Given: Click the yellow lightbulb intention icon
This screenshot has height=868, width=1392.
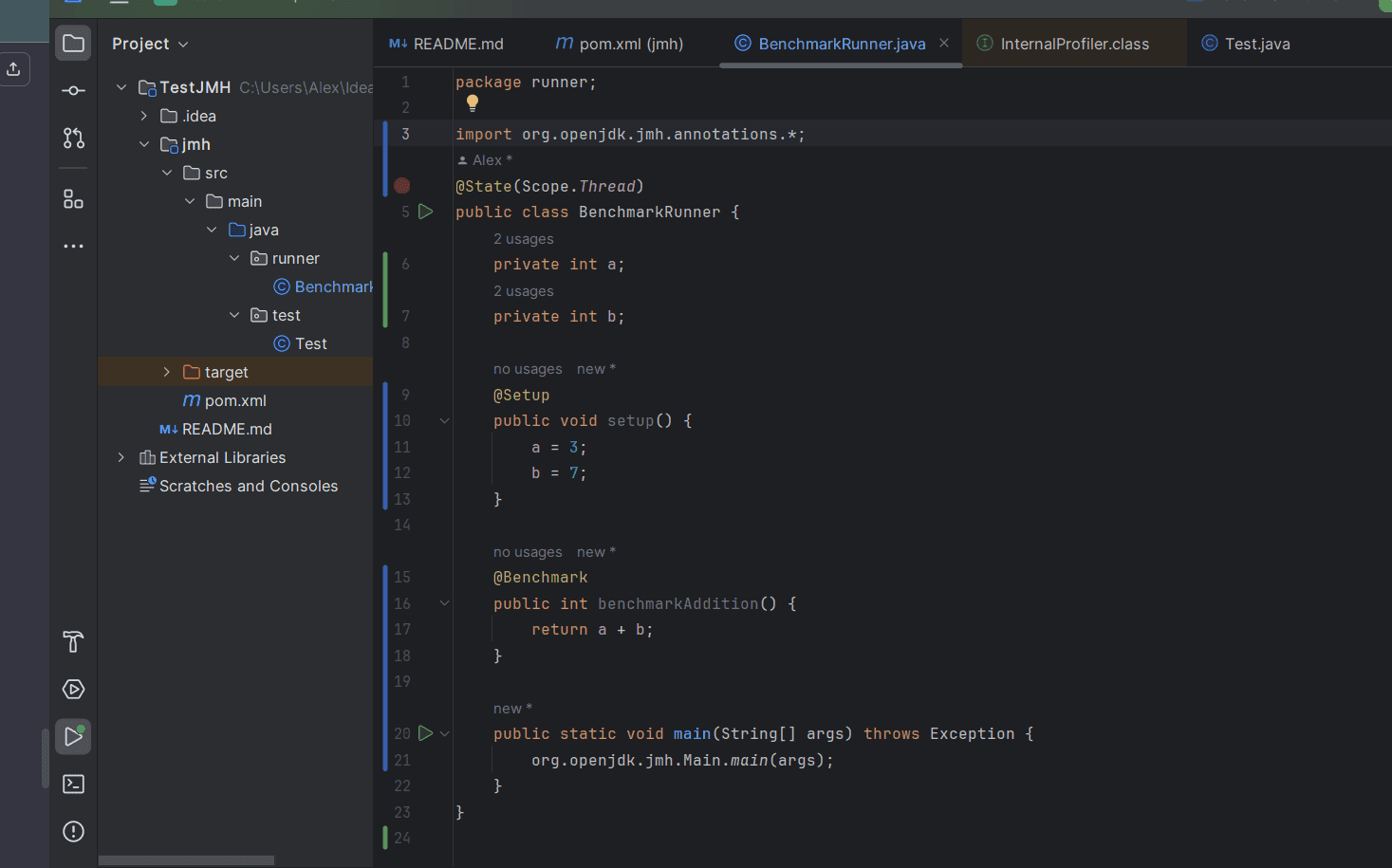Looking at the screenshot, I should point(472,103).
